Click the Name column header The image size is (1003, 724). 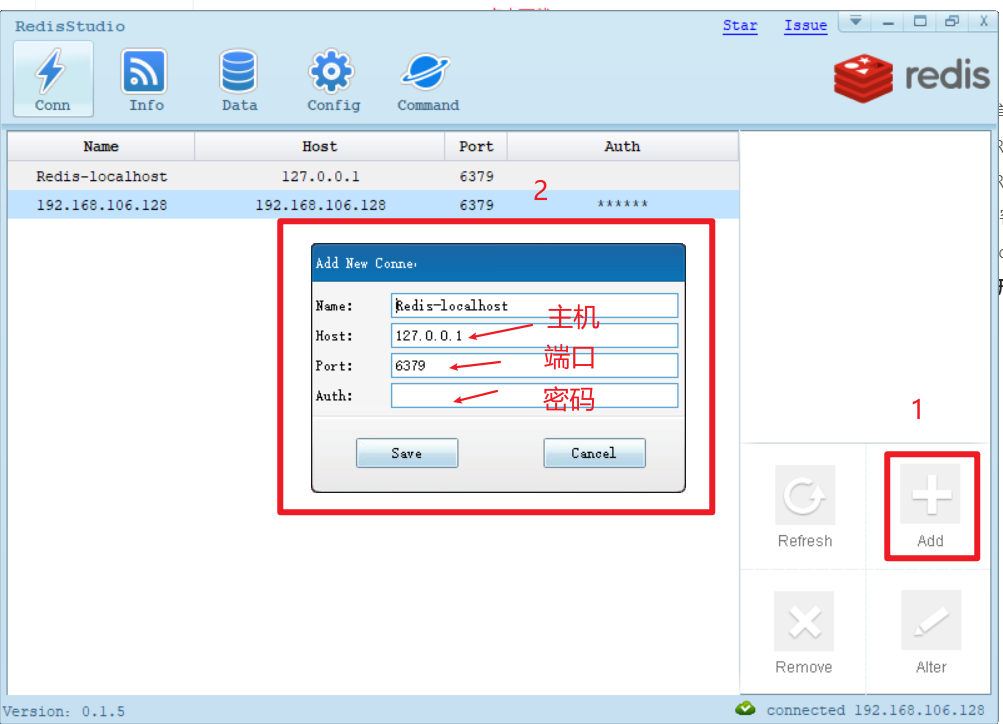pos(101,146)
